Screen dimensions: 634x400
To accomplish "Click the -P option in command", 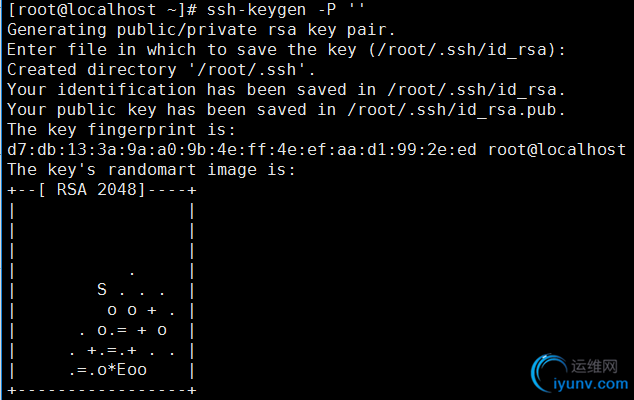I will click(327, 10).
